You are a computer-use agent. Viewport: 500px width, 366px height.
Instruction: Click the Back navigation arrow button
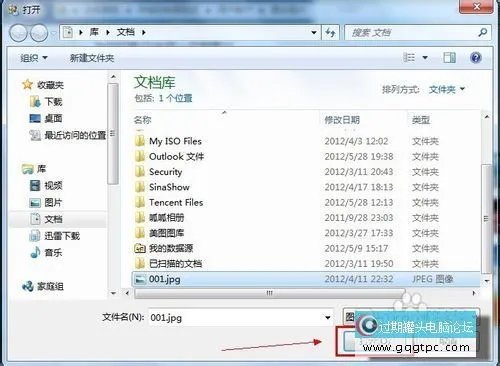pos(18,33)
